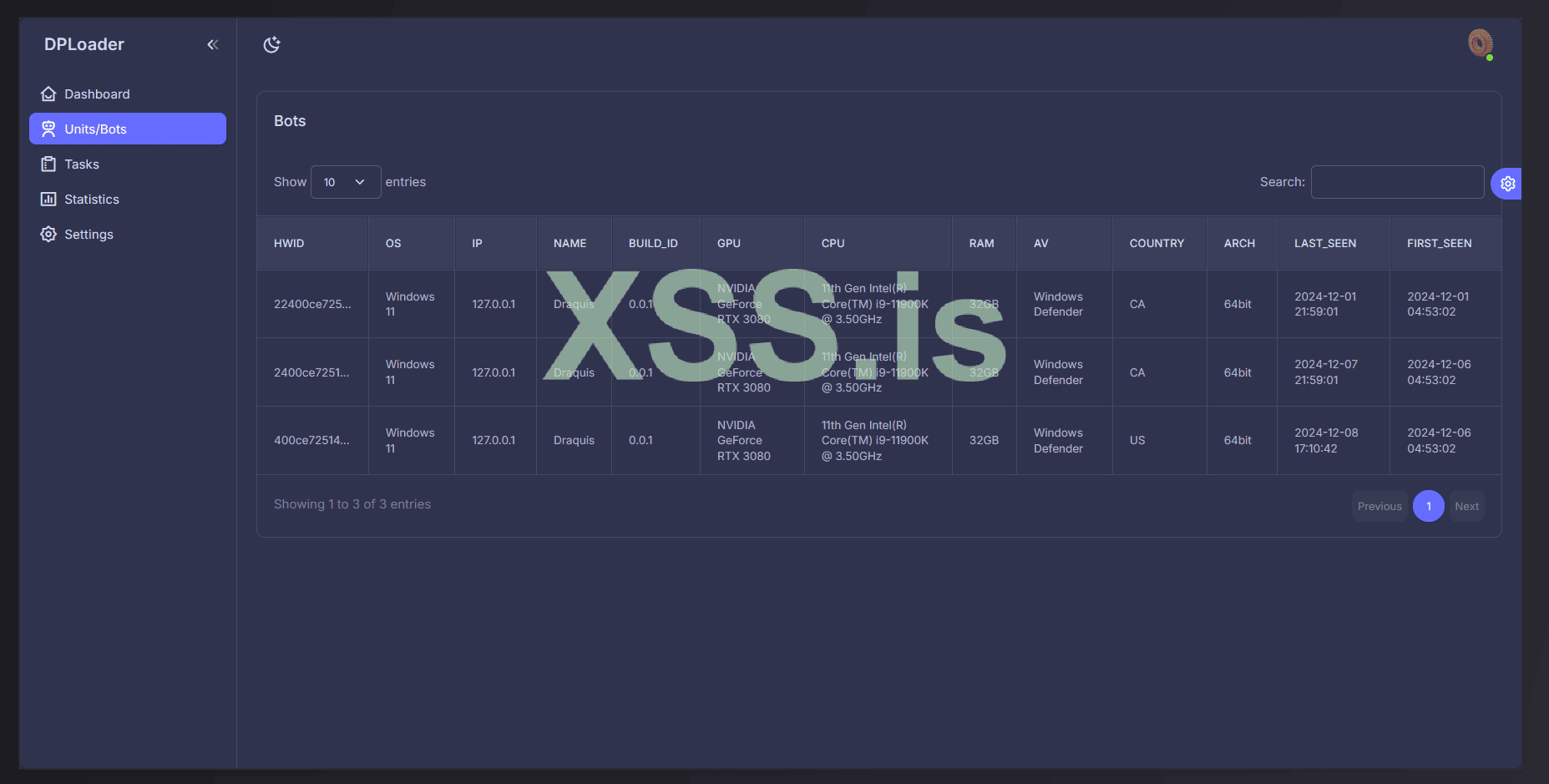1549x784 pixels.
Task: Sort table by RAM column header
Action: [x=985, y=243]
